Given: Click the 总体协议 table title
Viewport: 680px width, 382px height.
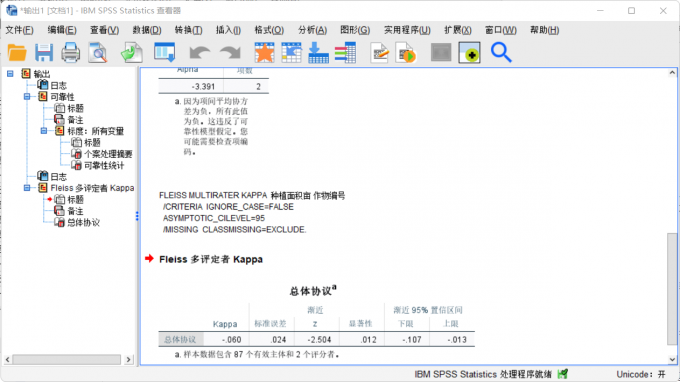Looking at the screenshot, I should coord(313,291).
